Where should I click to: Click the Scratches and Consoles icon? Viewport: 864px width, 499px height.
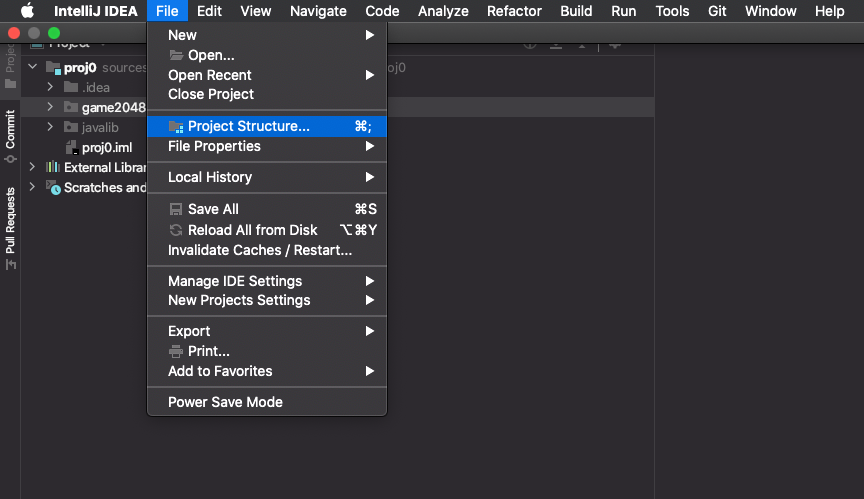[53, 188]
